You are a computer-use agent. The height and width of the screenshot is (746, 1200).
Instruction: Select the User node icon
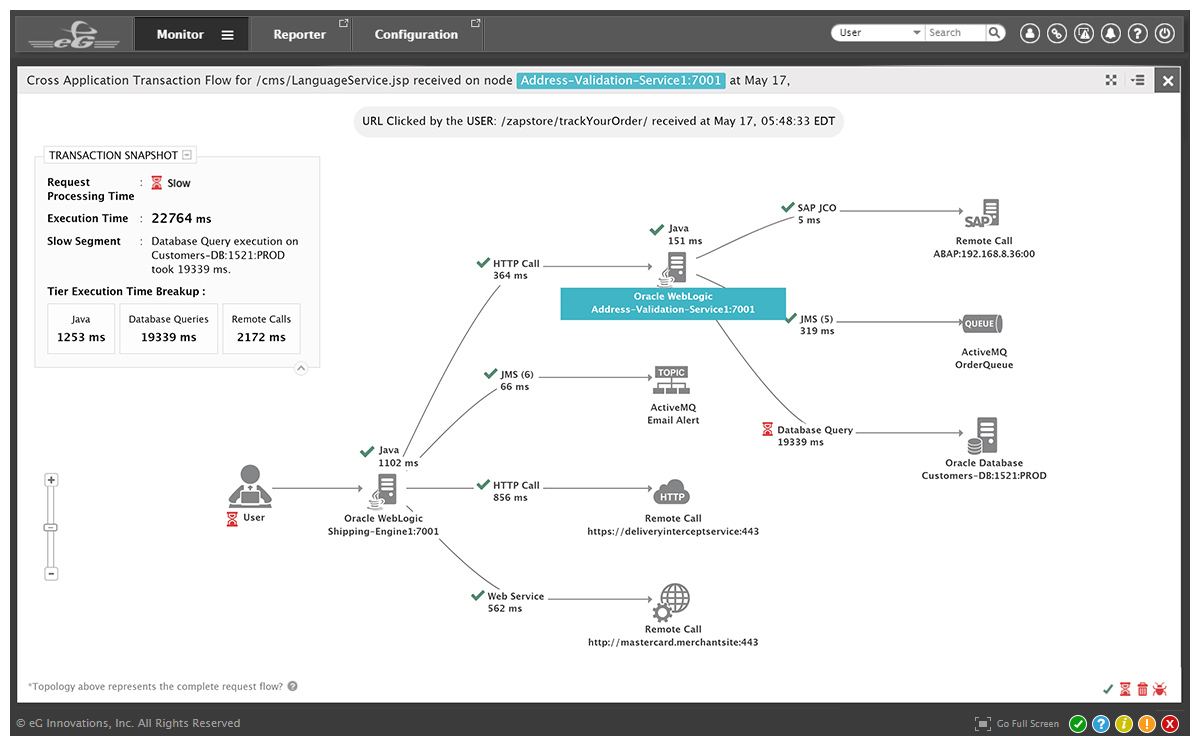pos(250,486)
